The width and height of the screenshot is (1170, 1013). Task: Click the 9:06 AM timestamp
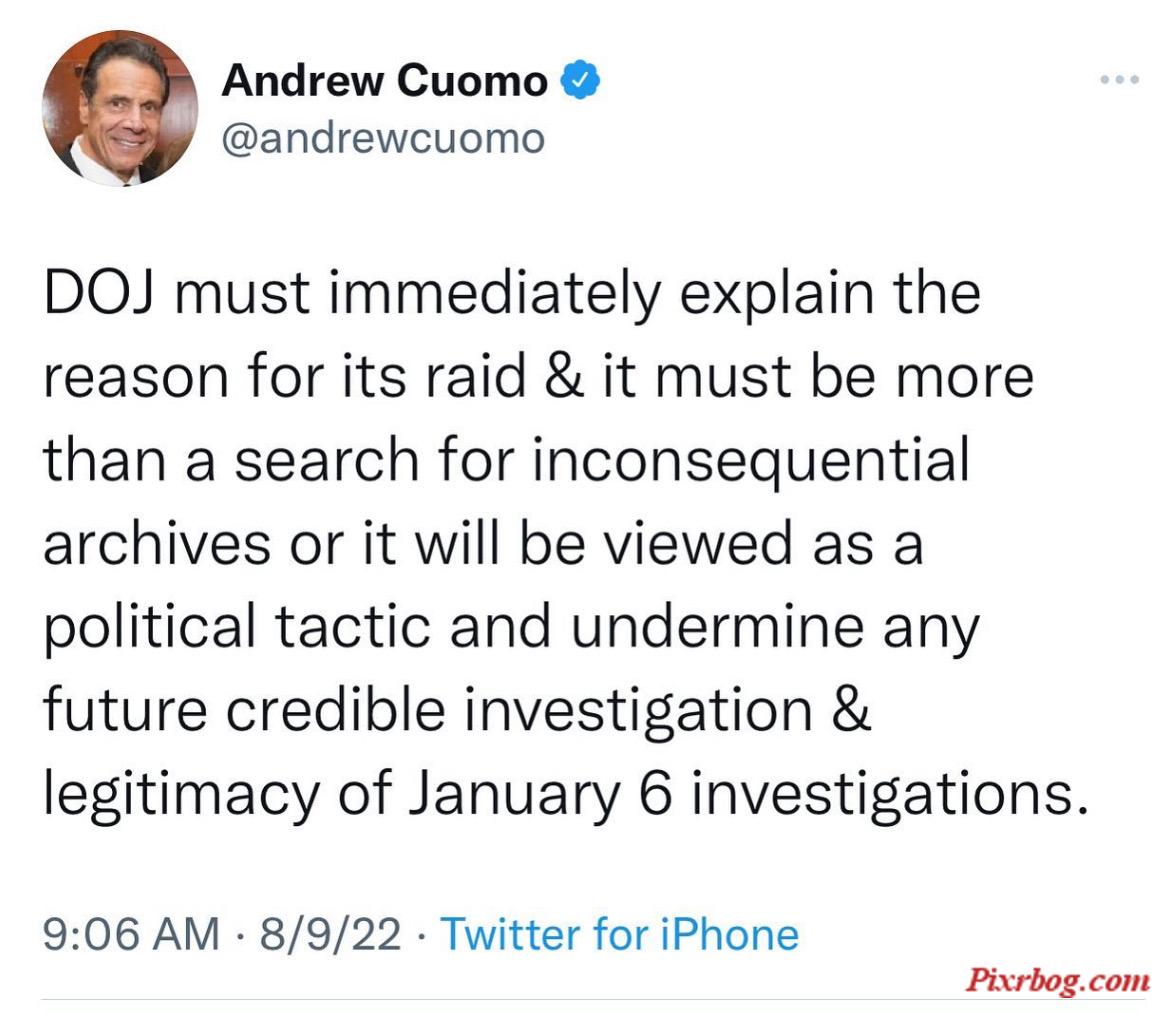point(131,934)
